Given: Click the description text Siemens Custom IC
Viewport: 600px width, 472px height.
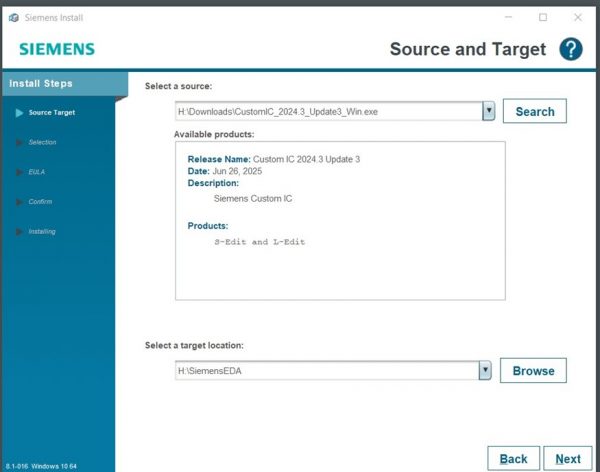Looking at the screenshot, I should 253,199.
